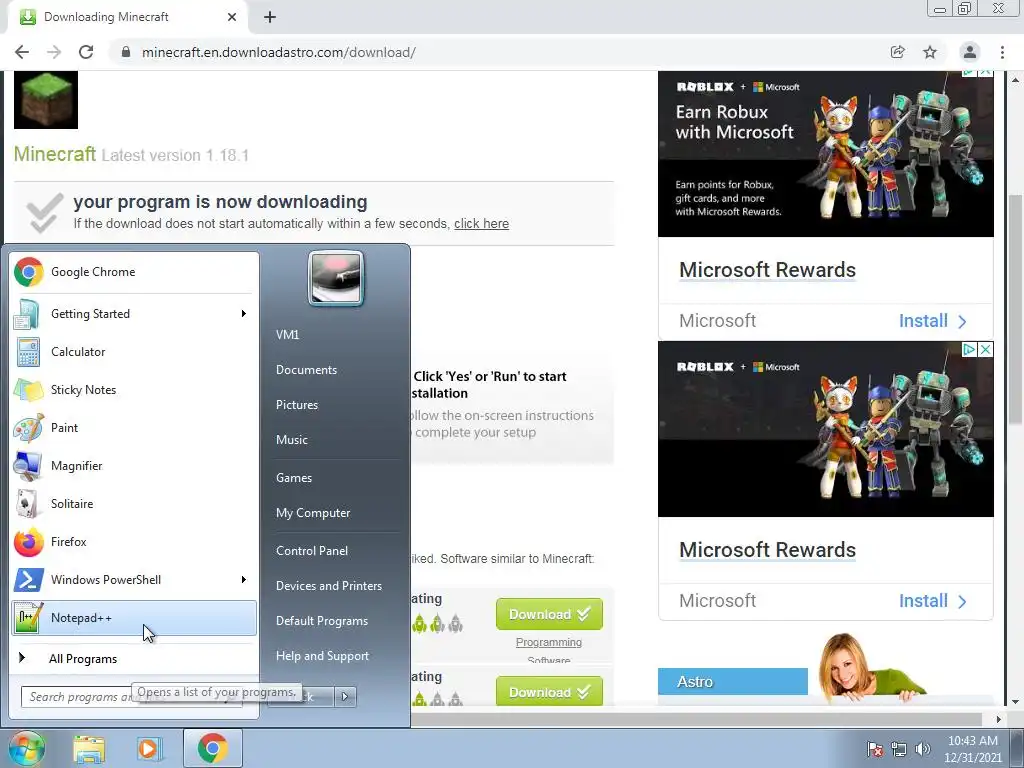Click Install in top Microsoft Rewards ad
1024x768 pixels.
point(933,321)
